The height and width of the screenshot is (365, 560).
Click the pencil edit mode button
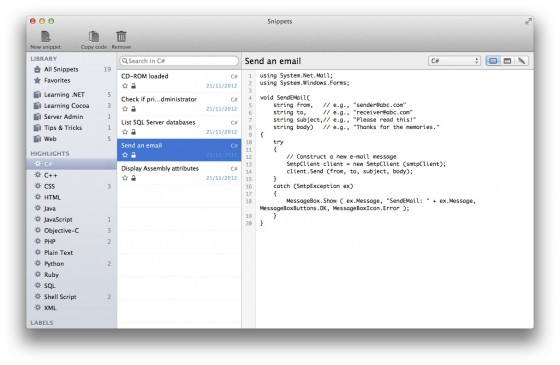pos(521,61)
